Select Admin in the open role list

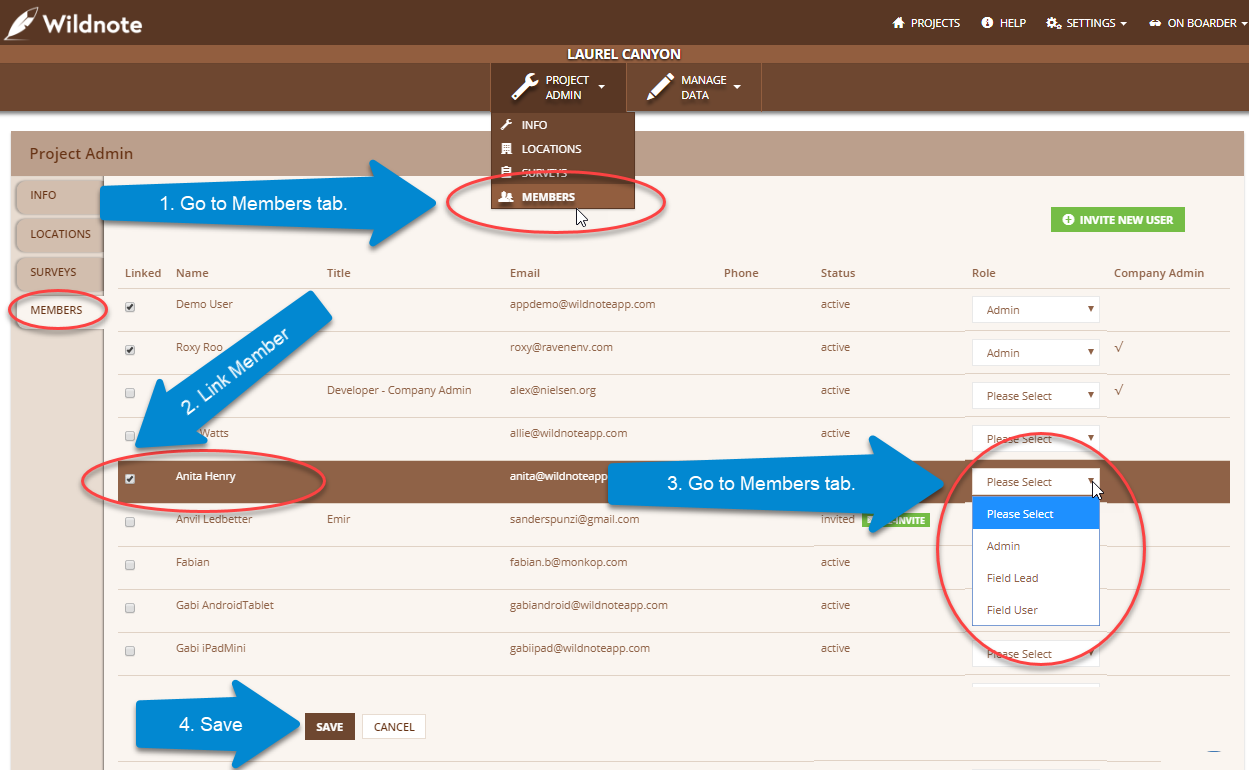click(x=1036, y=546)
